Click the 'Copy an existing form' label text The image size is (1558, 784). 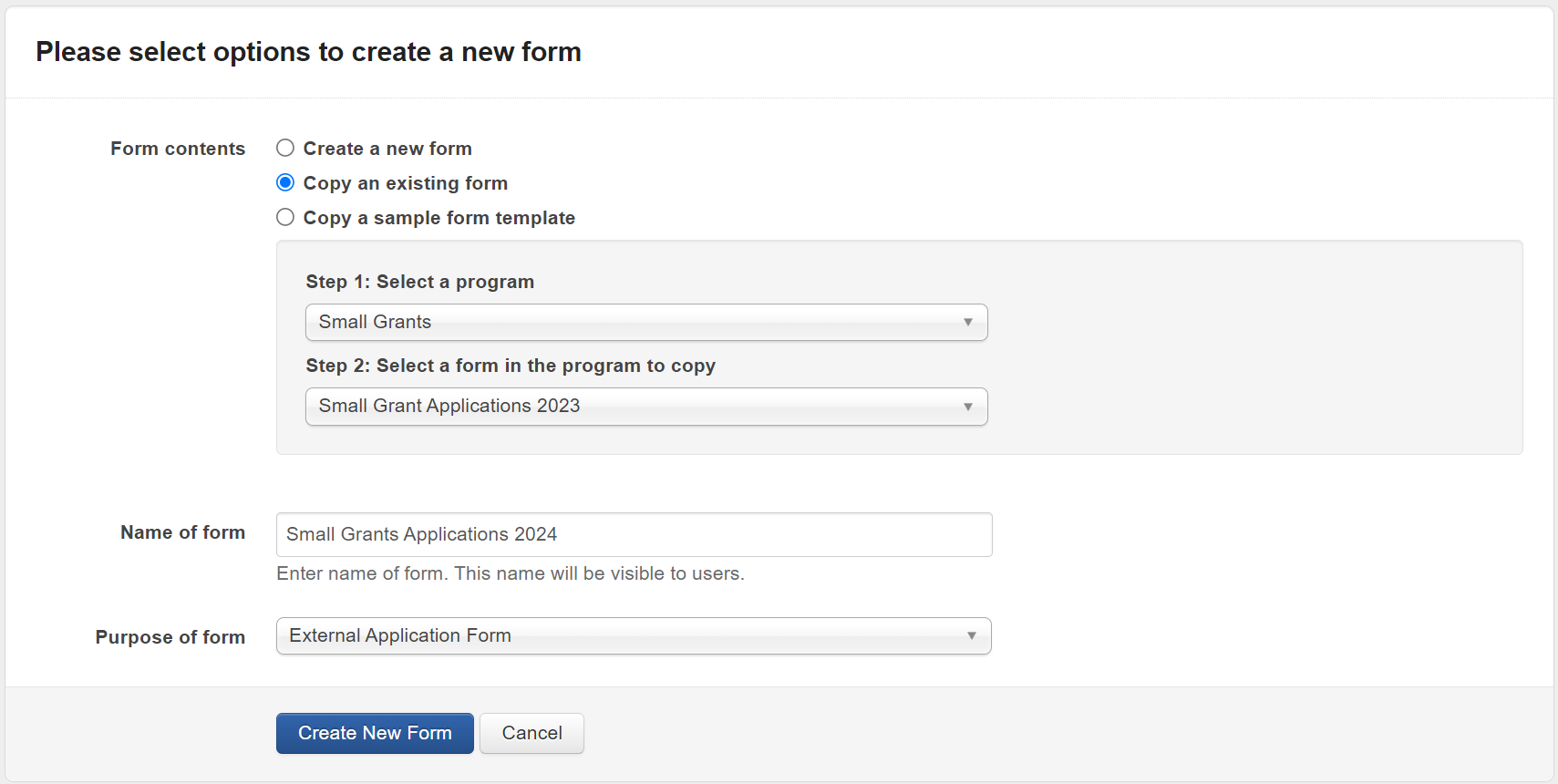click(x=405, y=183)
